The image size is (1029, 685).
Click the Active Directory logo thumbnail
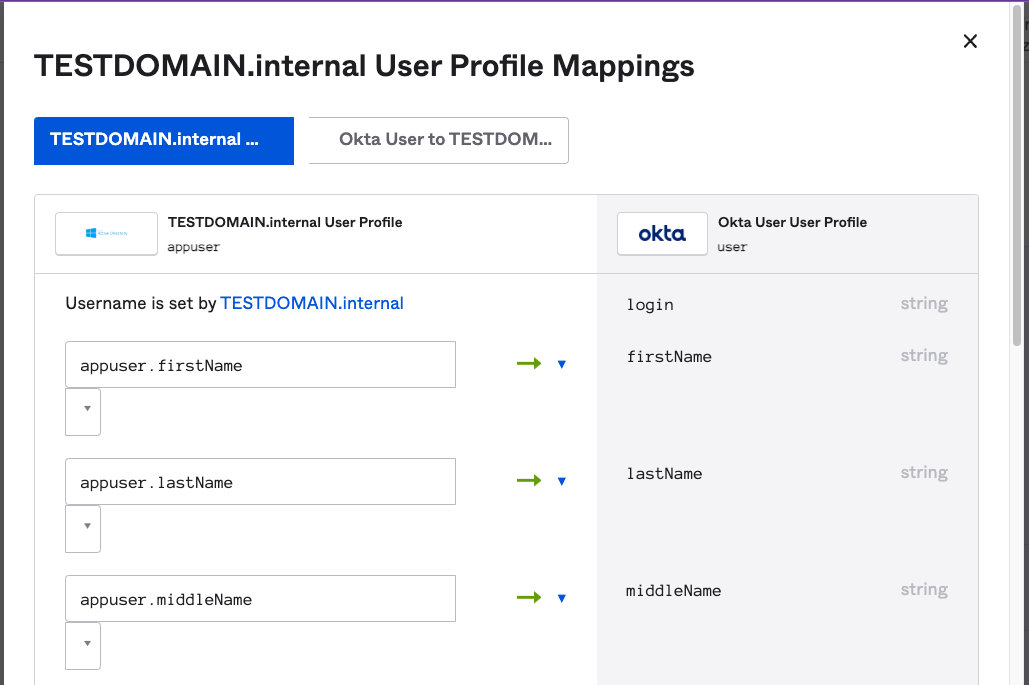106,234
